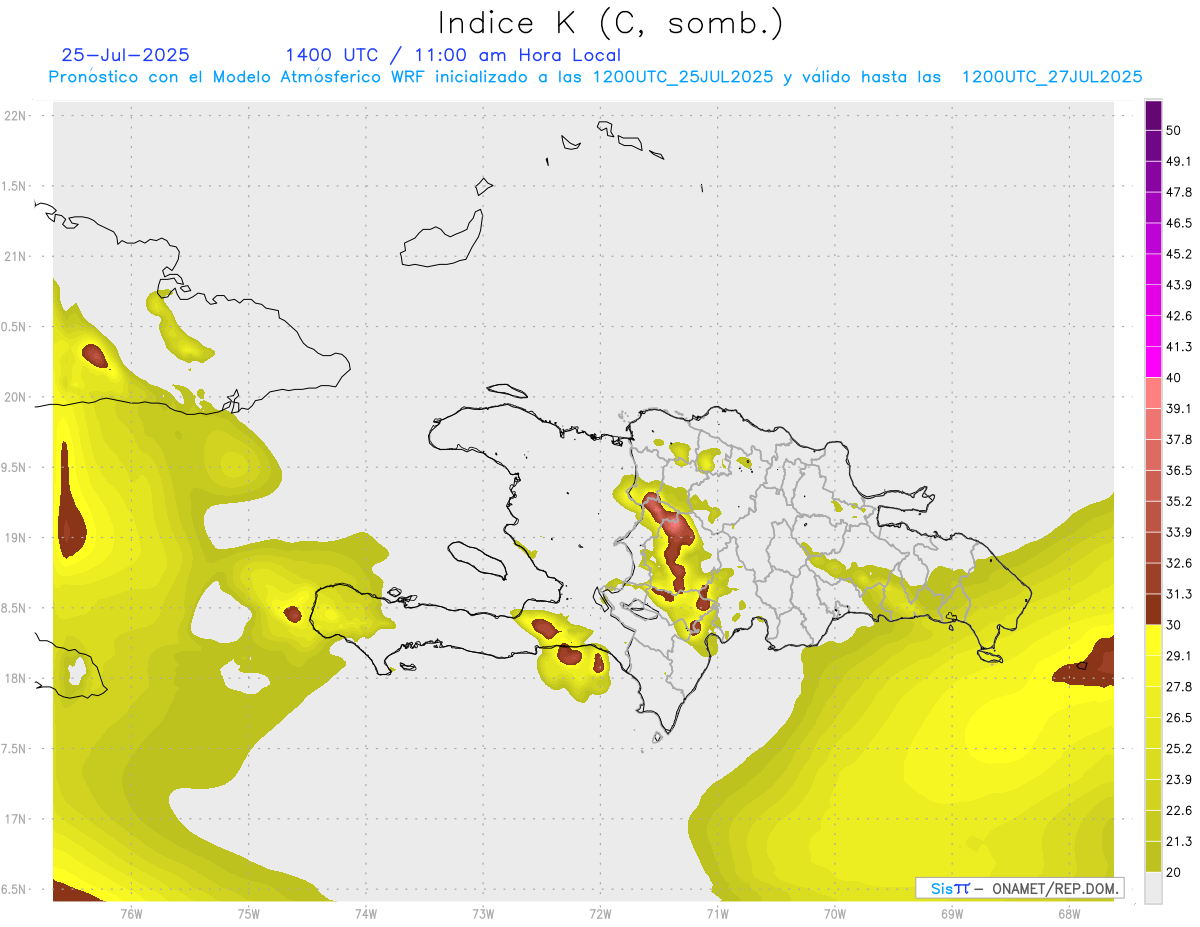Click the dark brown swatch between 30 and 31.3

[1153, 609]
